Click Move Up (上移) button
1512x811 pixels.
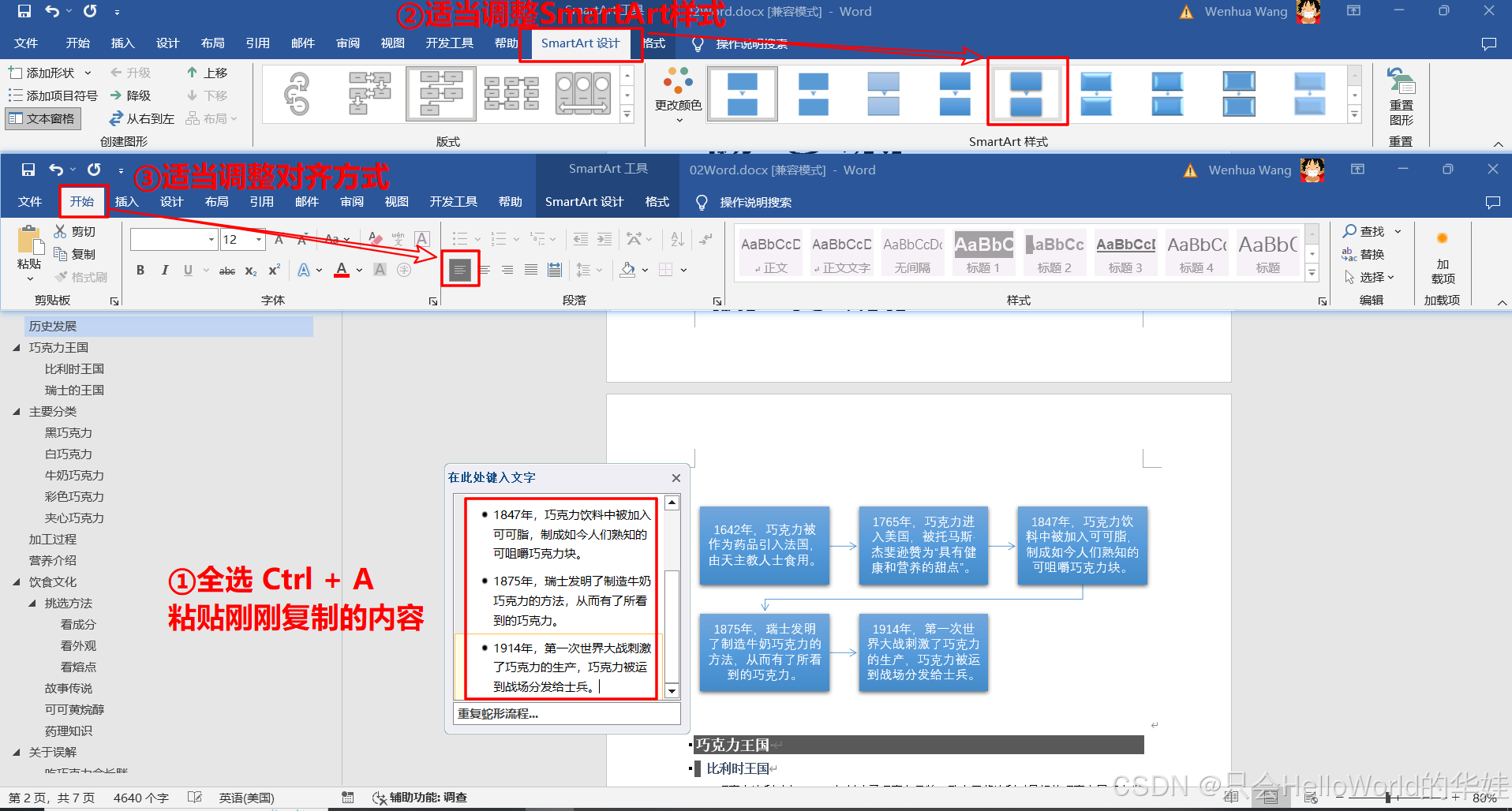coord(207,73)
